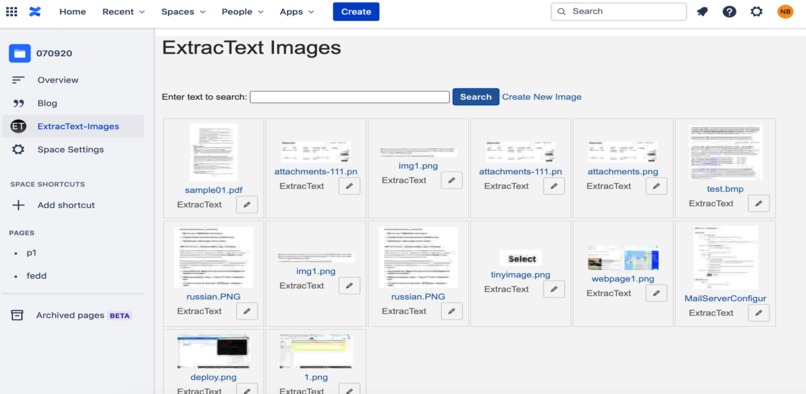Click the sample01.pdf file name link
This screenshot has width=806, height=394.
(x=213, y=190)
